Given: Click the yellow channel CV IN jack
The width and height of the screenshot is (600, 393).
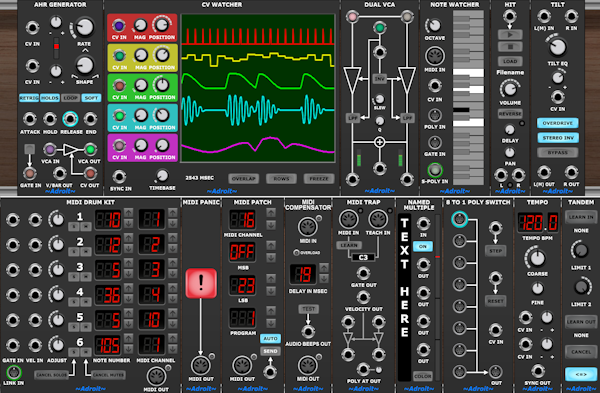Looking at the screenshot, I should [x=119, y=56].
